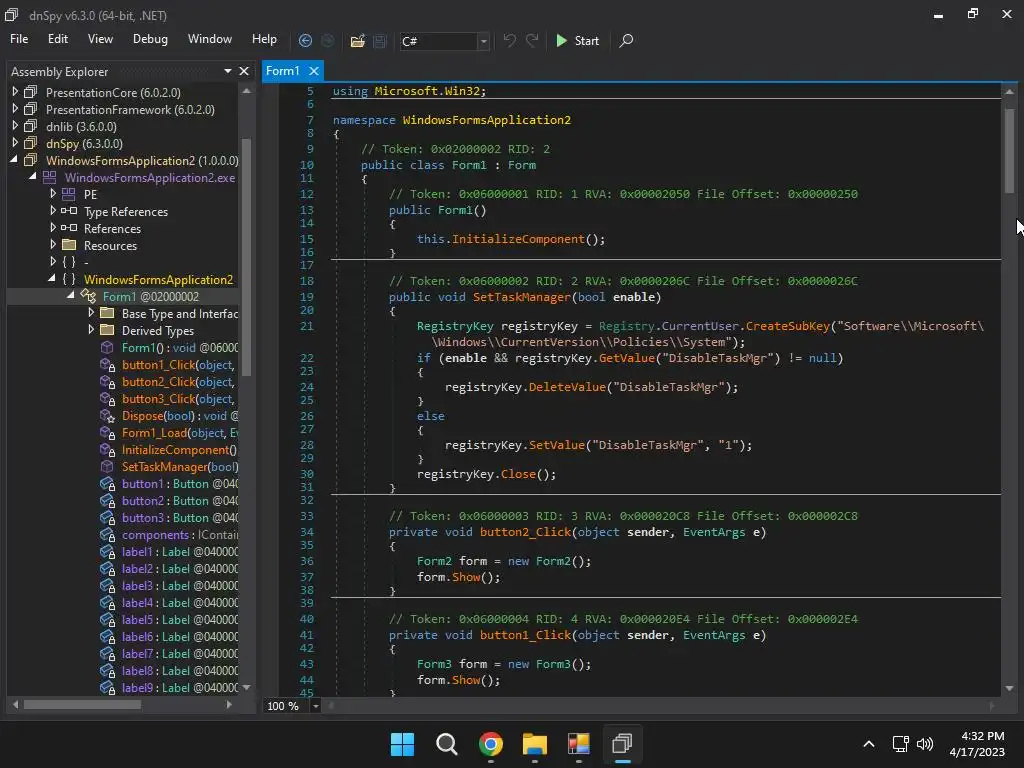
Task: Expand the Type References node
Action: coord(52,211)
